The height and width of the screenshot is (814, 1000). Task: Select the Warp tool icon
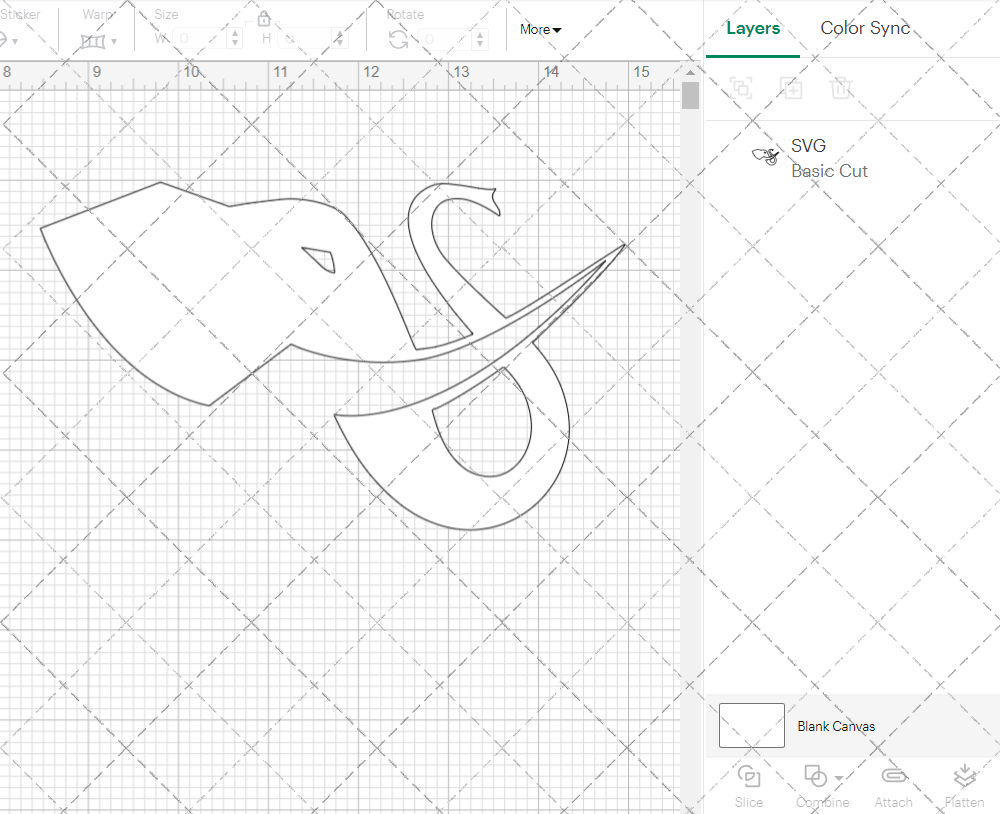pyautogui.click(x=93, y=41)
